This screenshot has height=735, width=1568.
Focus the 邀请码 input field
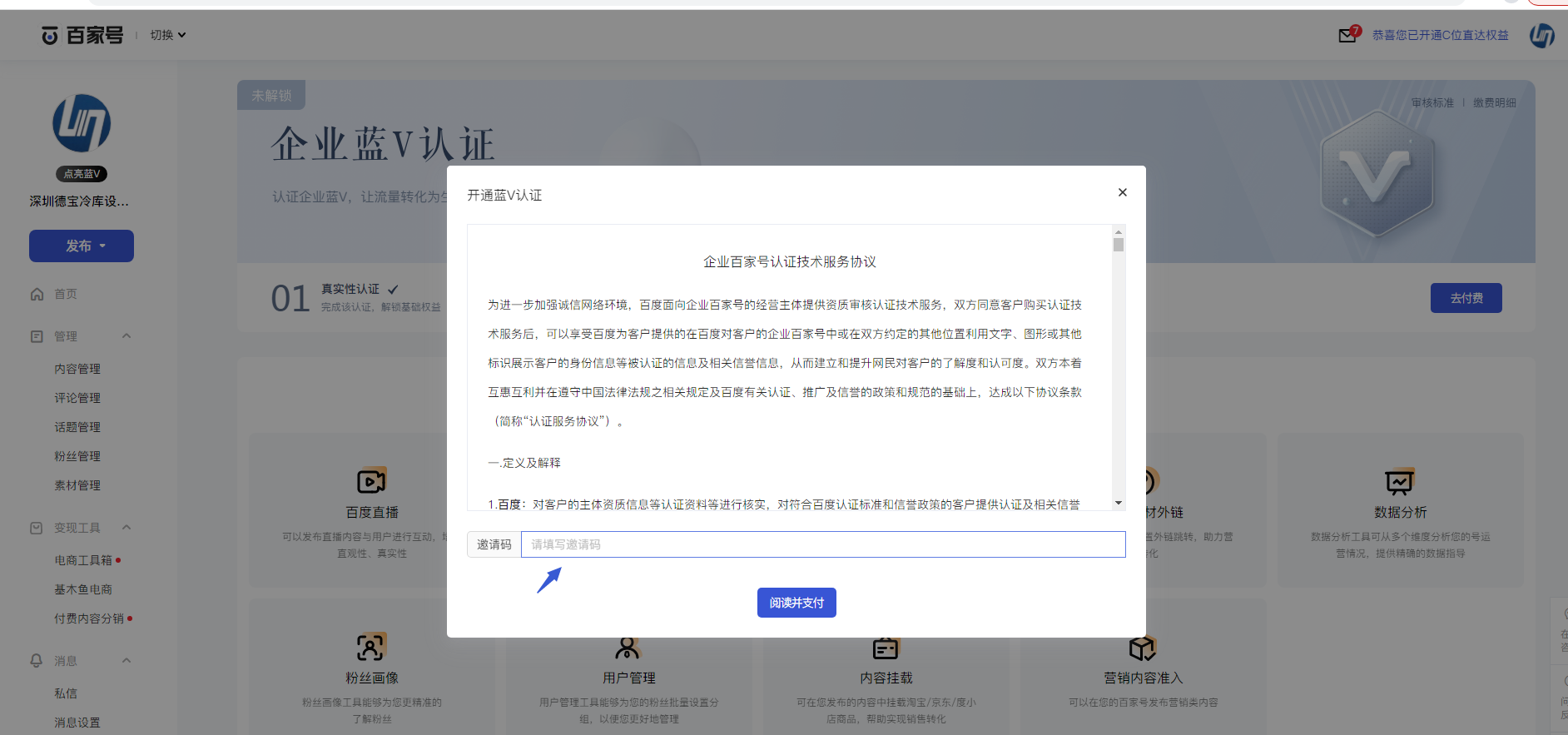[823, 544]
